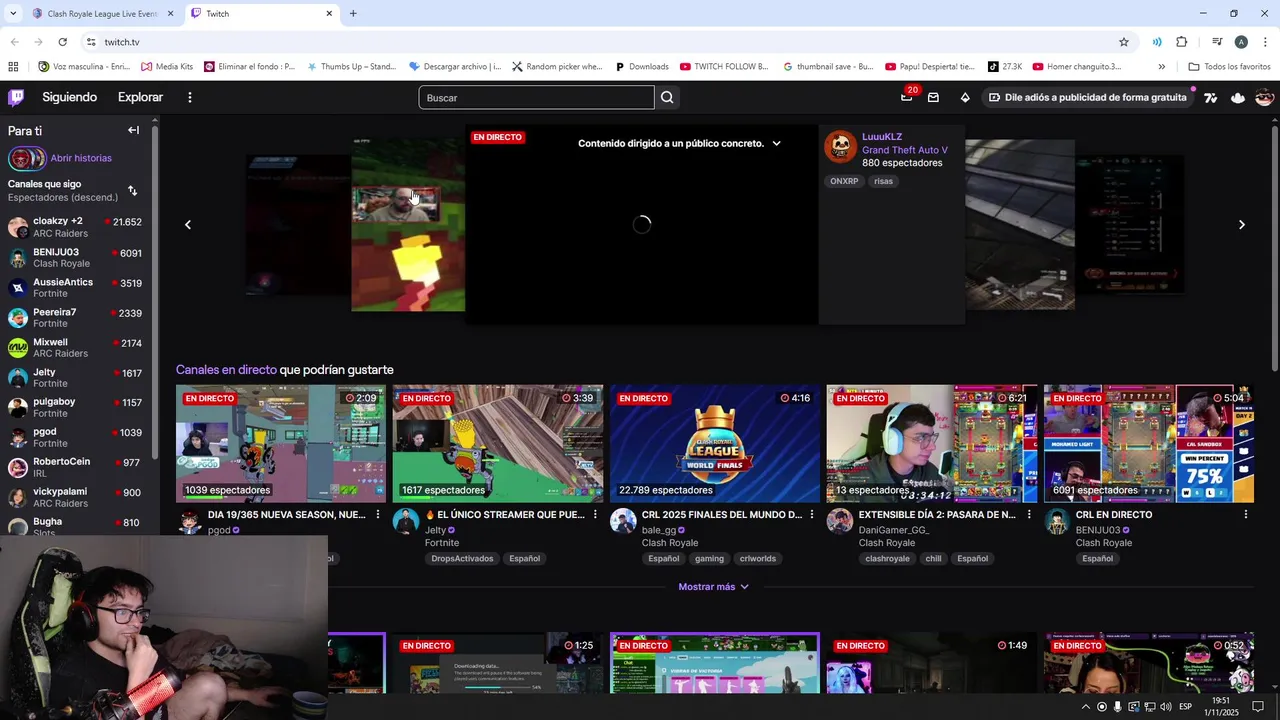Screen dimensions: 1280x720
Task: Open the 'TWITCH FOLLOW B...' bookmark
Action: [724, 67]
